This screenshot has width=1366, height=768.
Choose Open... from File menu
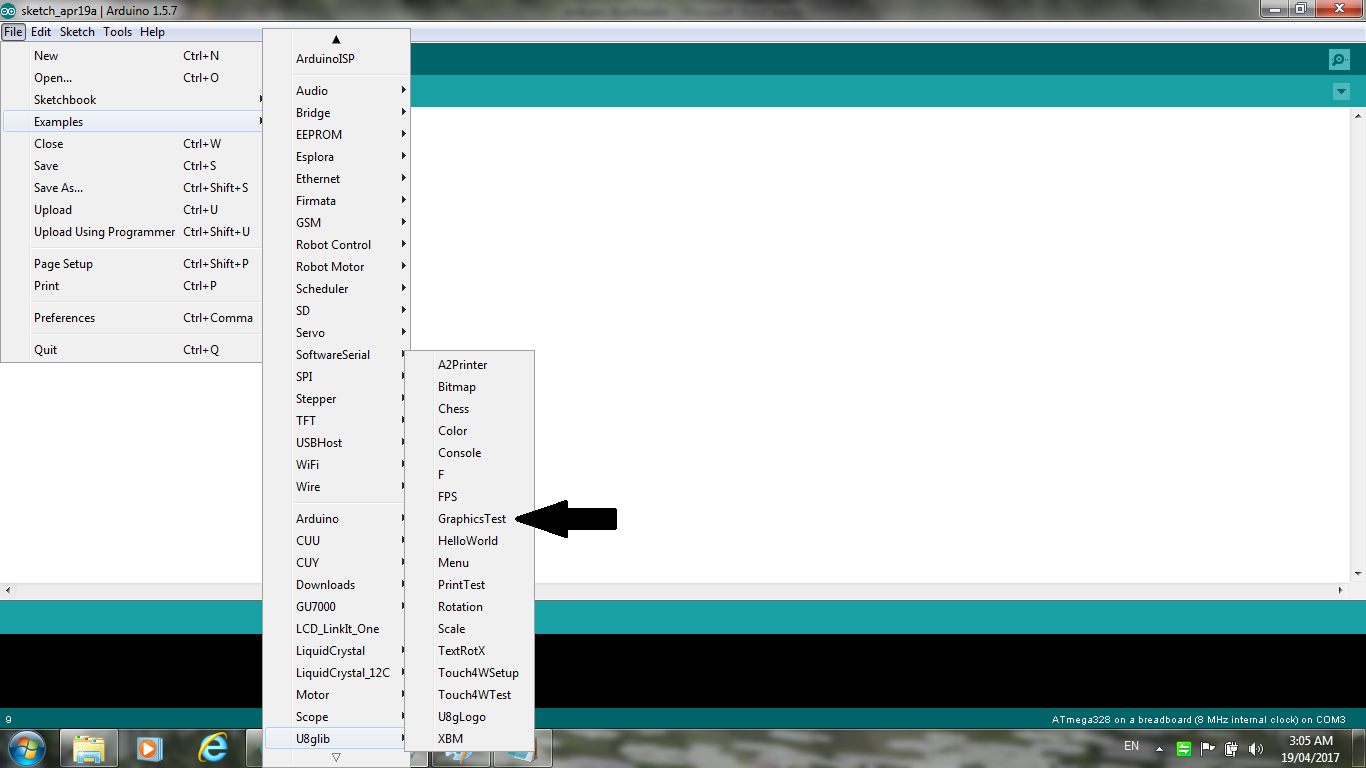[x=133, y=78]
